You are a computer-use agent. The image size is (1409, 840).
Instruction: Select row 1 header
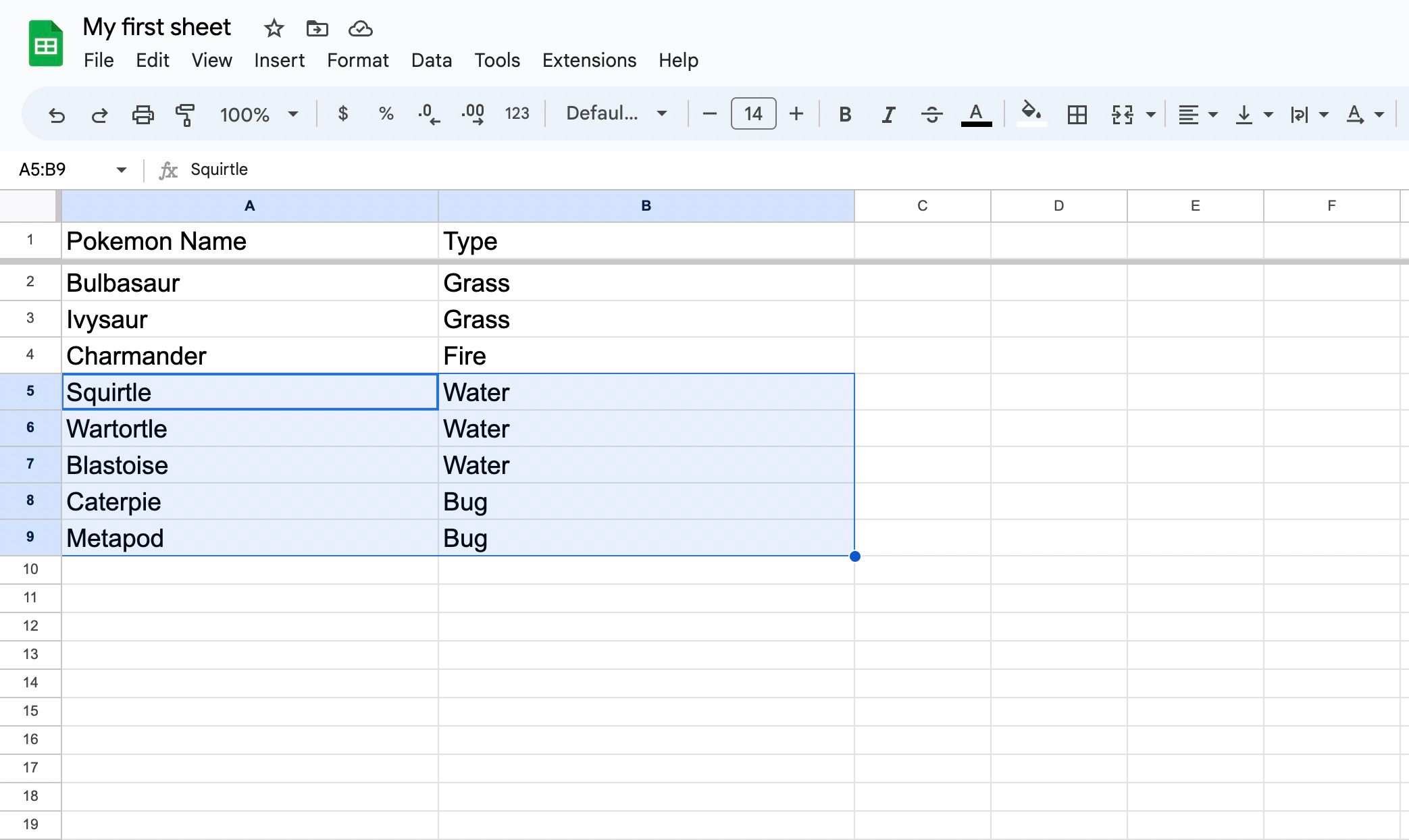pyautogui.click(x=30, y=240)
